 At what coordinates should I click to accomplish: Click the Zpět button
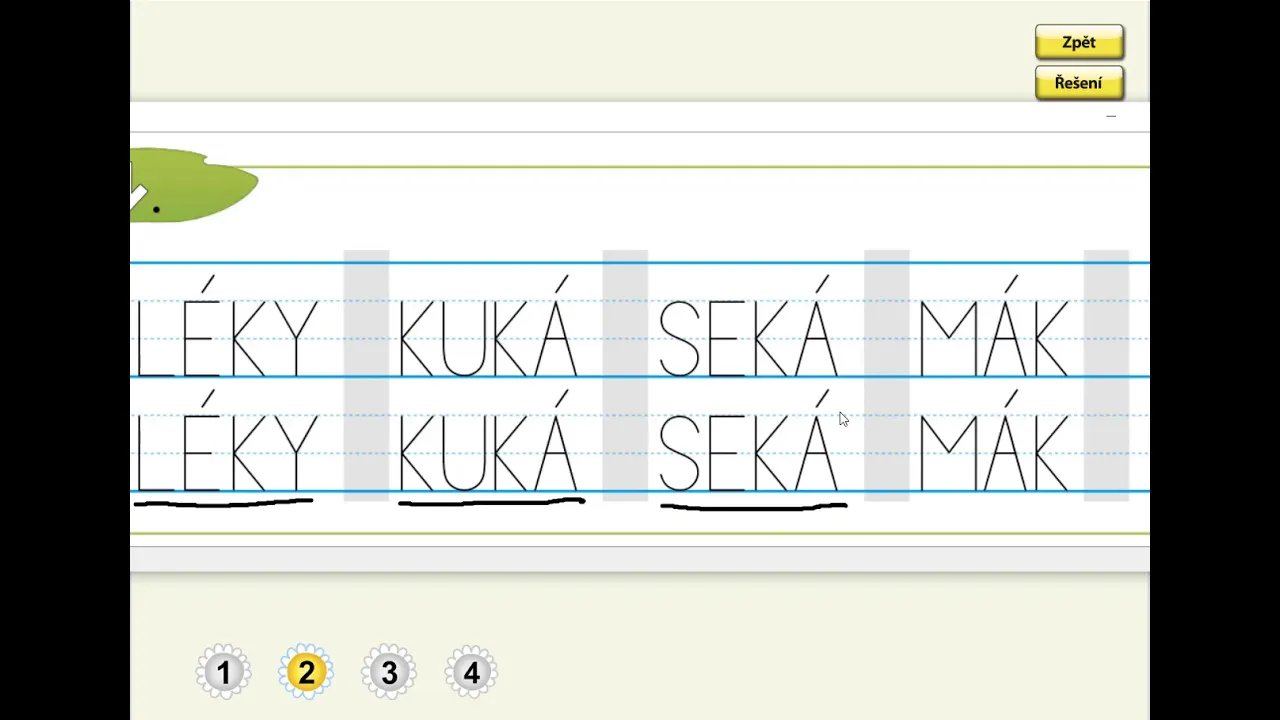[1079, 43]
